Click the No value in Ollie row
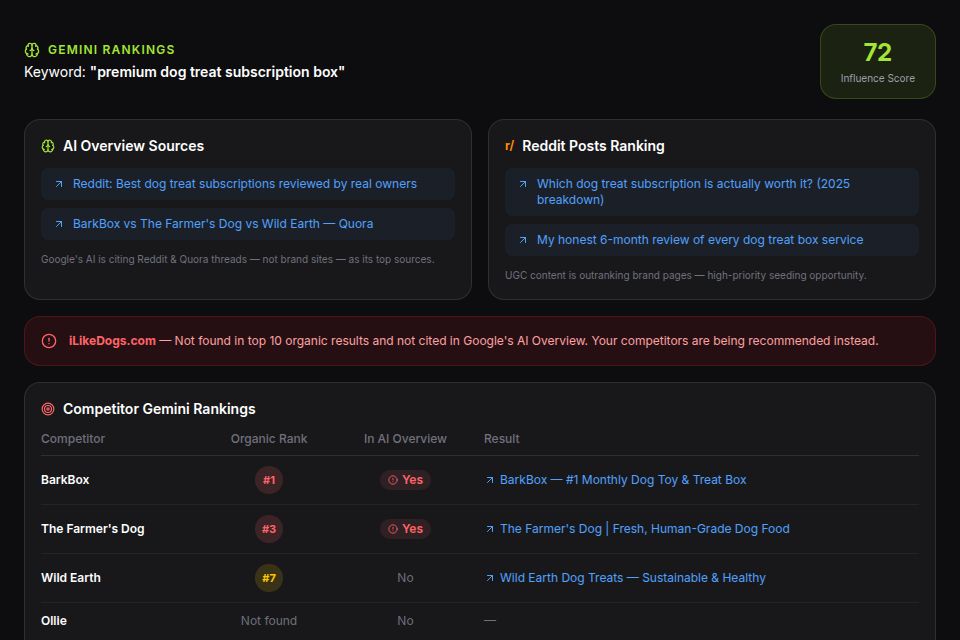The image size is (960, 640). point(405,621)
